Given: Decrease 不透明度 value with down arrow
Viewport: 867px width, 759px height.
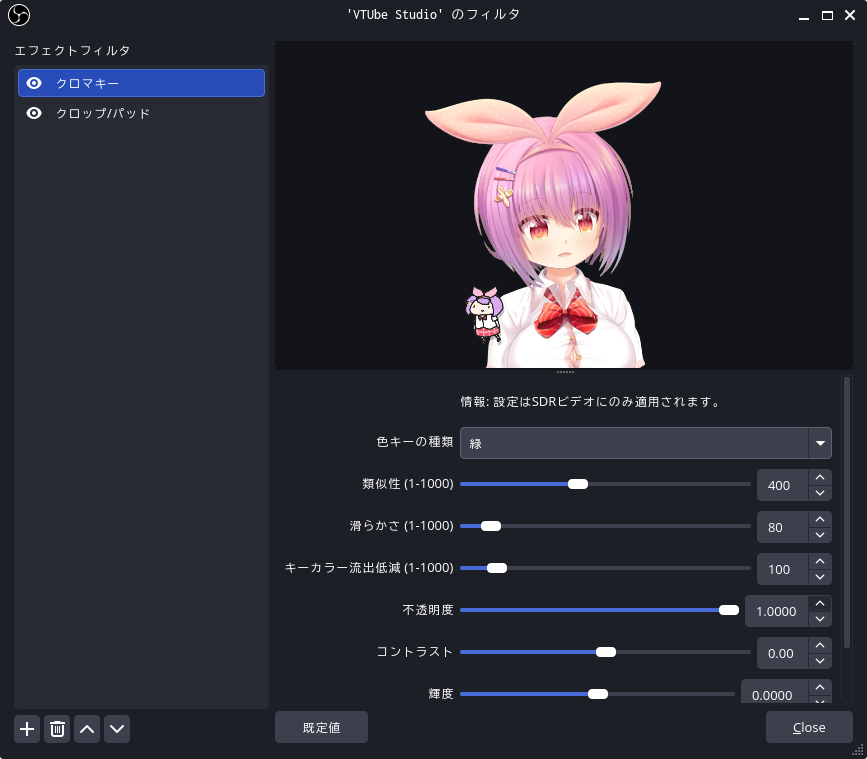Looking at the screenshot, I should point(820,619).
